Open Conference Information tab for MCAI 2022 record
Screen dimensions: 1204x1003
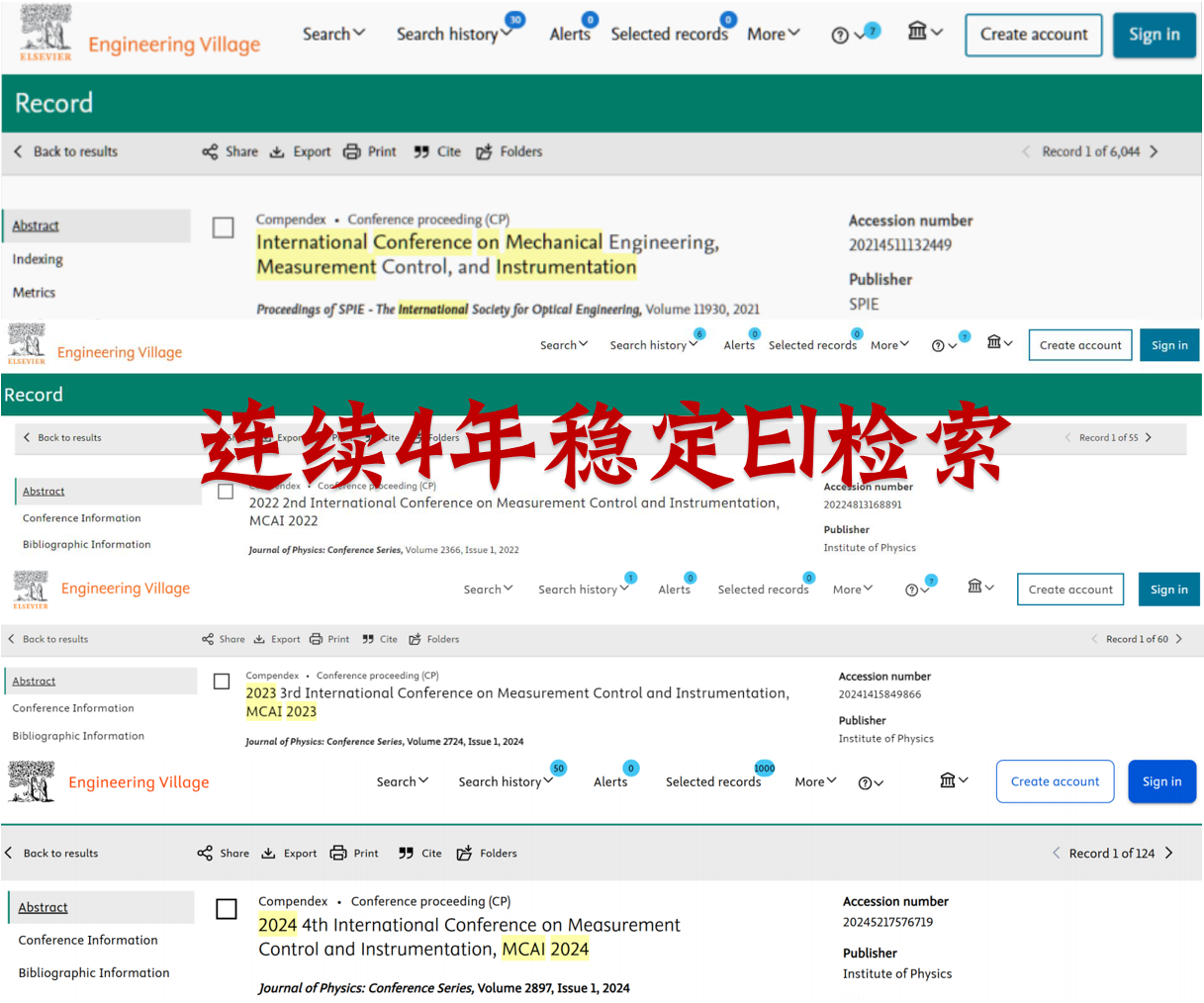coord(82,518)
